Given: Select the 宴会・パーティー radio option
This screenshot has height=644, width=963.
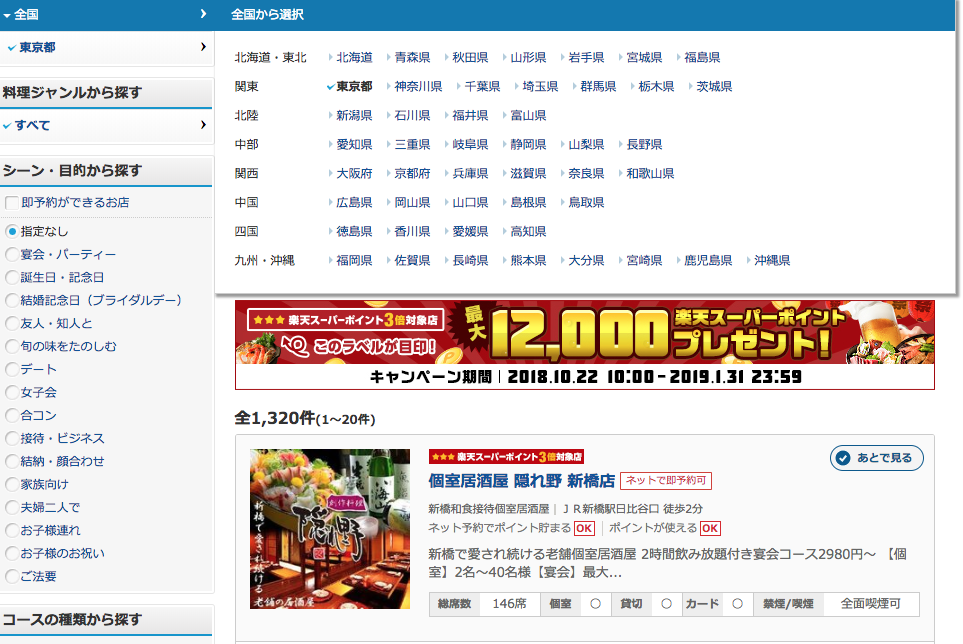Looking at the screenshot, I should click(12, 254).
